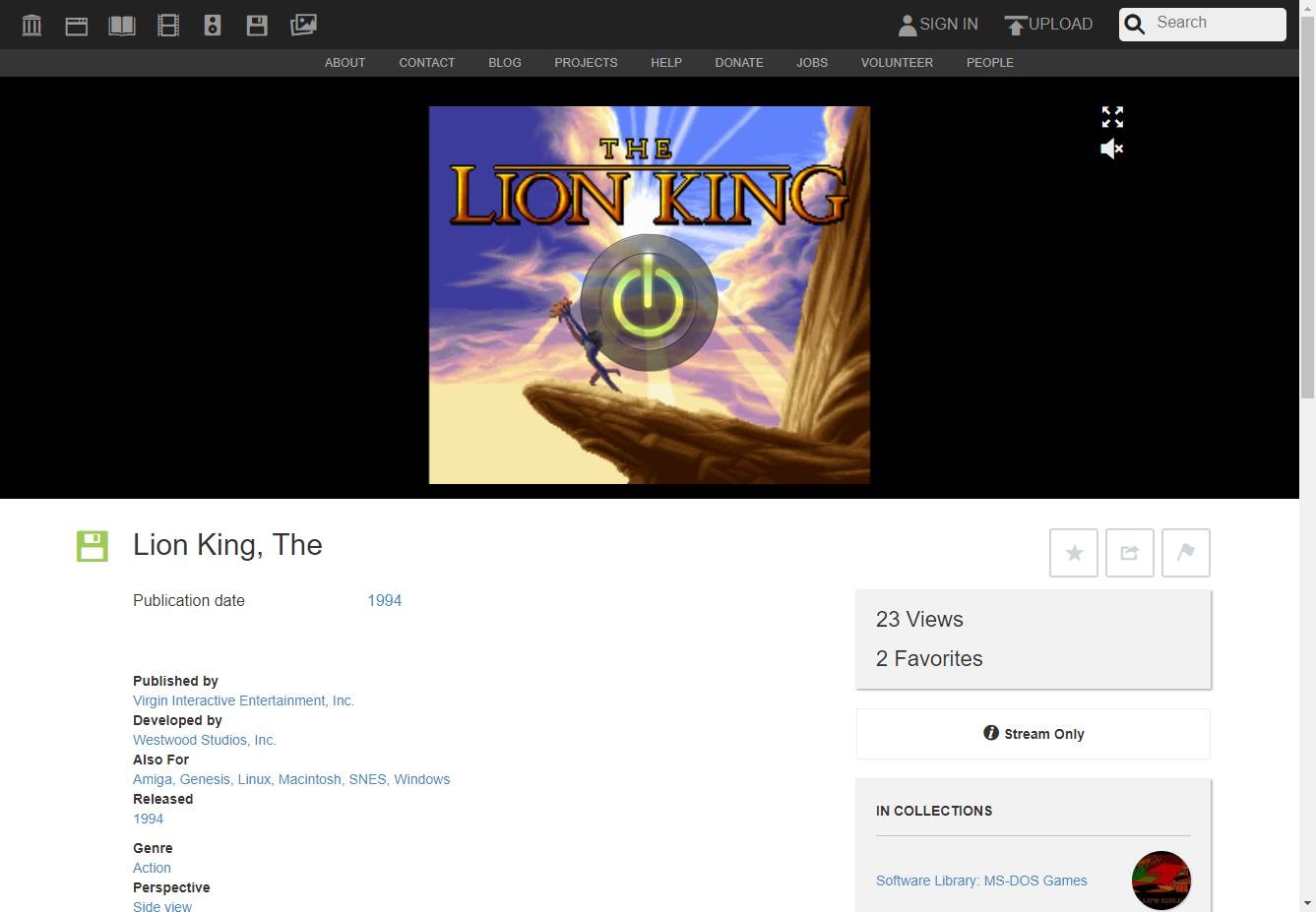1316x912 pixels.
Task: Click the Sign In user icon
Action: click(x=908, y=25)
